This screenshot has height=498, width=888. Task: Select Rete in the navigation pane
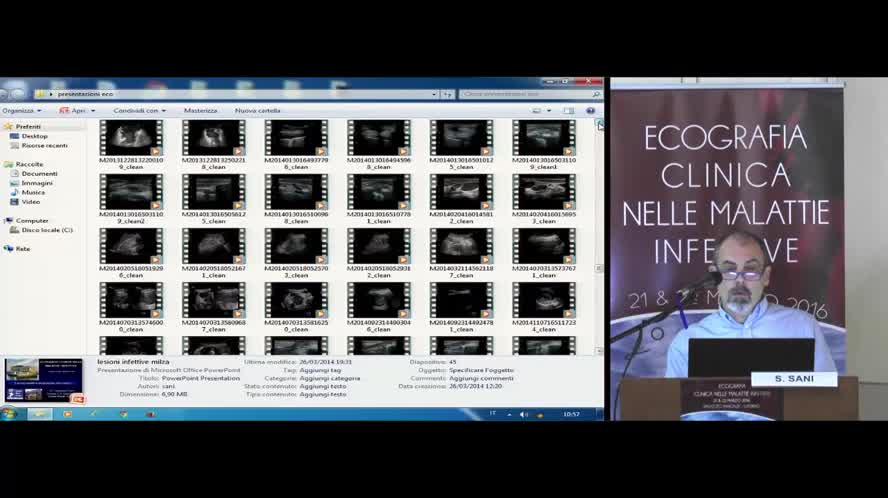pos(23,249)
